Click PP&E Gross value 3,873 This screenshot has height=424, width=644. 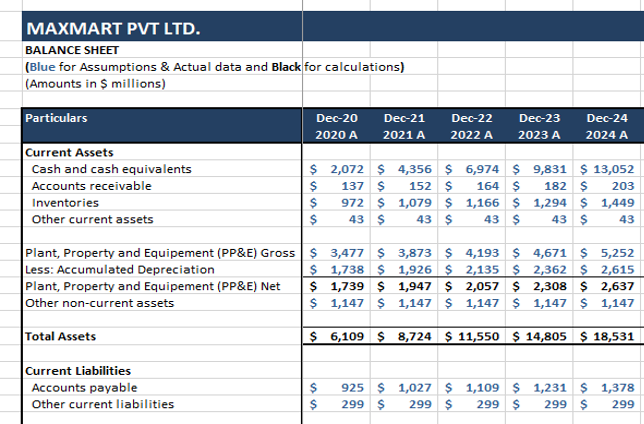[415, 253]
